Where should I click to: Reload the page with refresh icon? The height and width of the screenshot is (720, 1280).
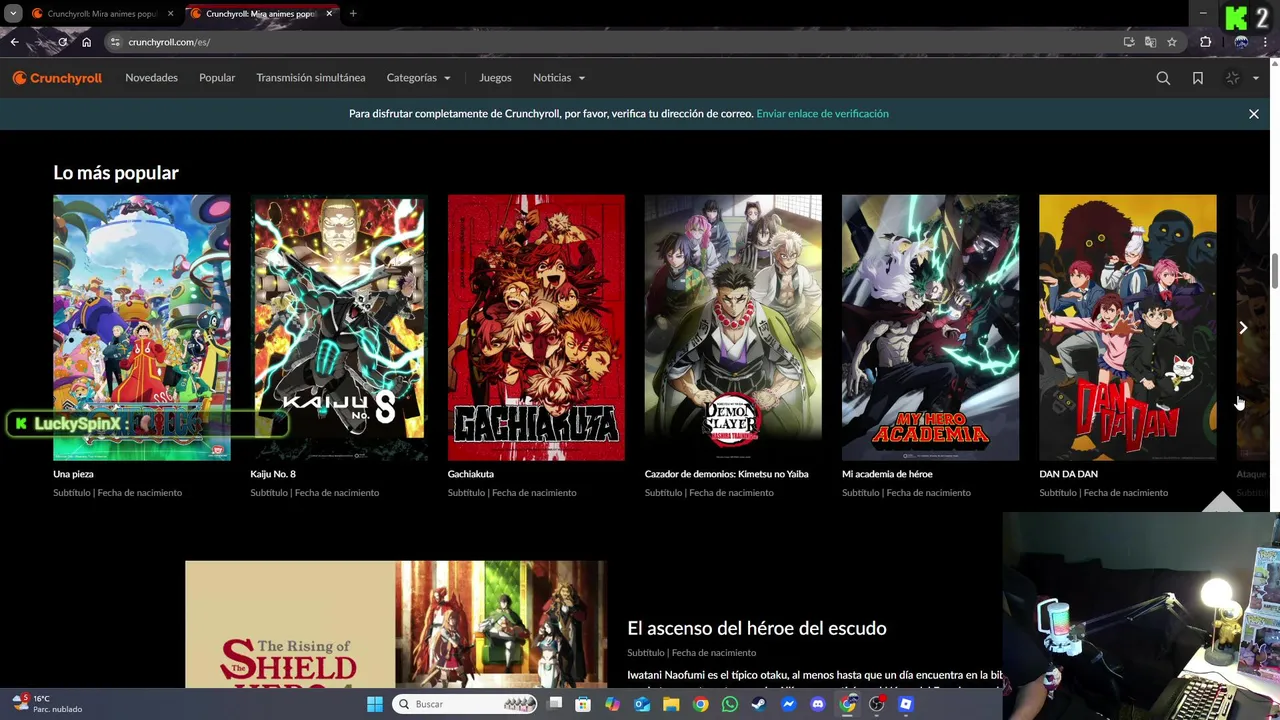coord(62,42)
